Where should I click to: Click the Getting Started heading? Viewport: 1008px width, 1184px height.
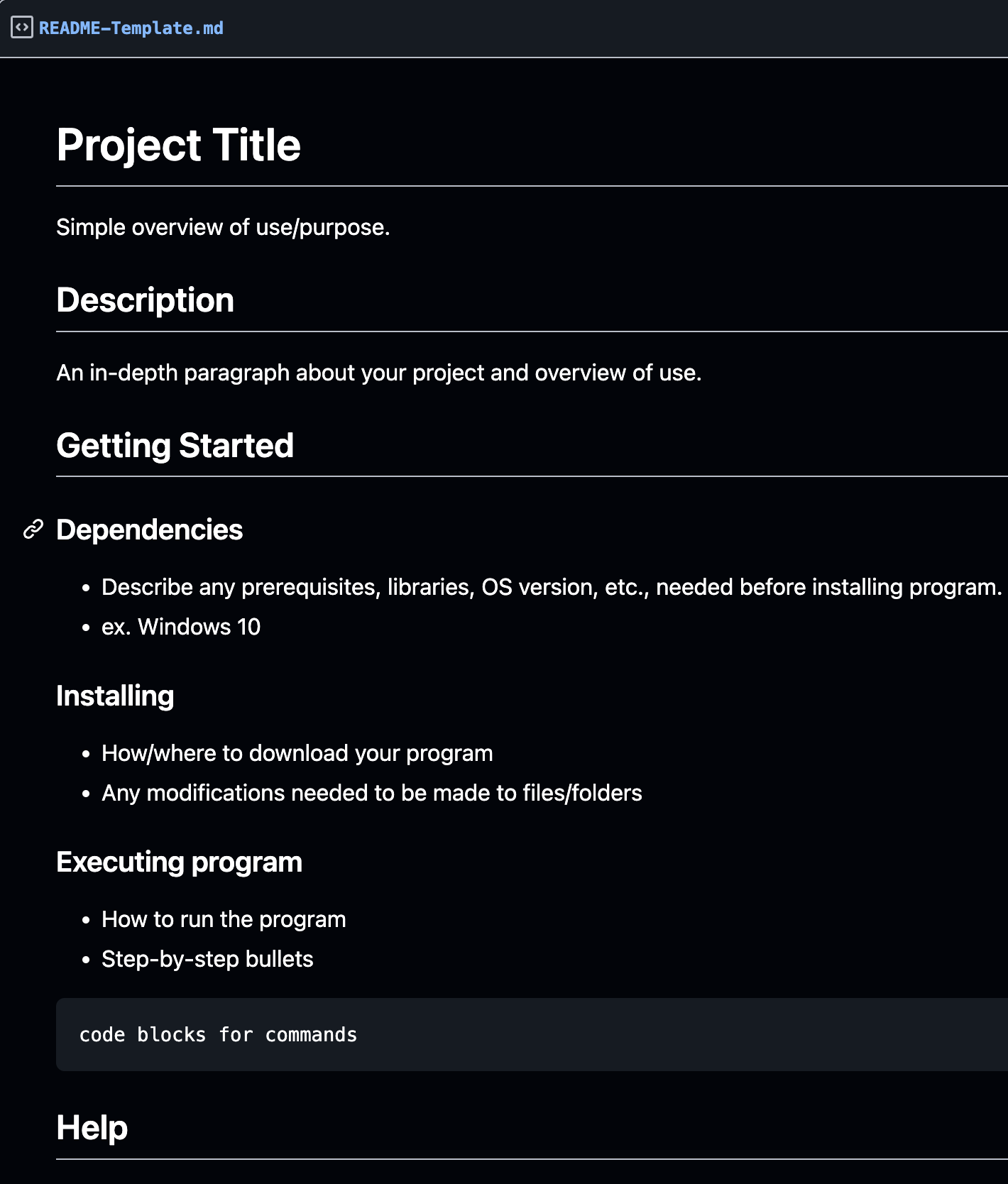[x=175, y=446]
